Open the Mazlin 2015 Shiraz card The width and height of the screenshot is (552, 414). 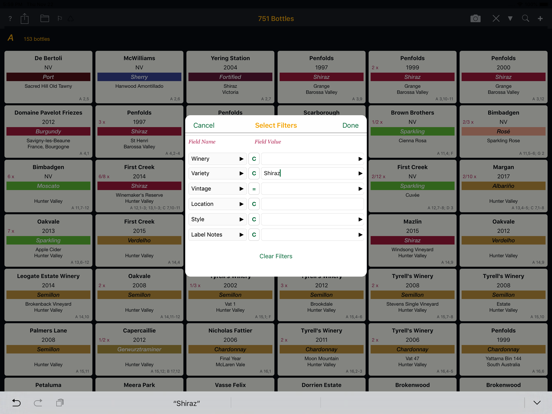tap(412, 240)
